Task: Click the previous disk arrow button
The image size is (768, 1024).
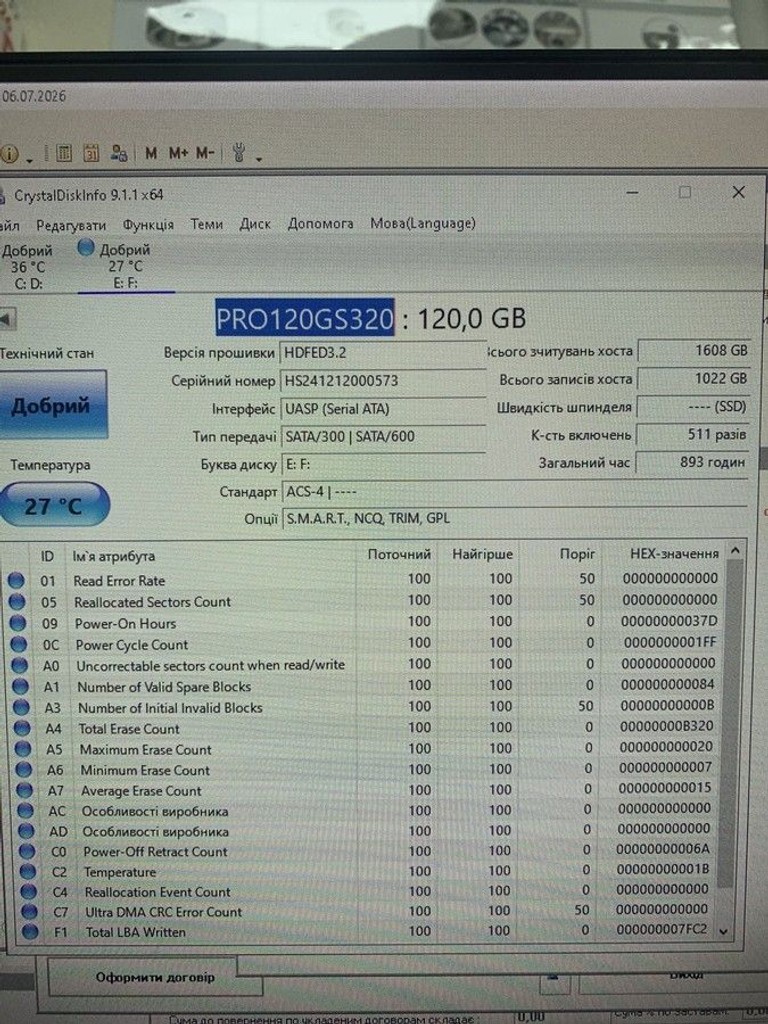Action: tap(7, 319)
